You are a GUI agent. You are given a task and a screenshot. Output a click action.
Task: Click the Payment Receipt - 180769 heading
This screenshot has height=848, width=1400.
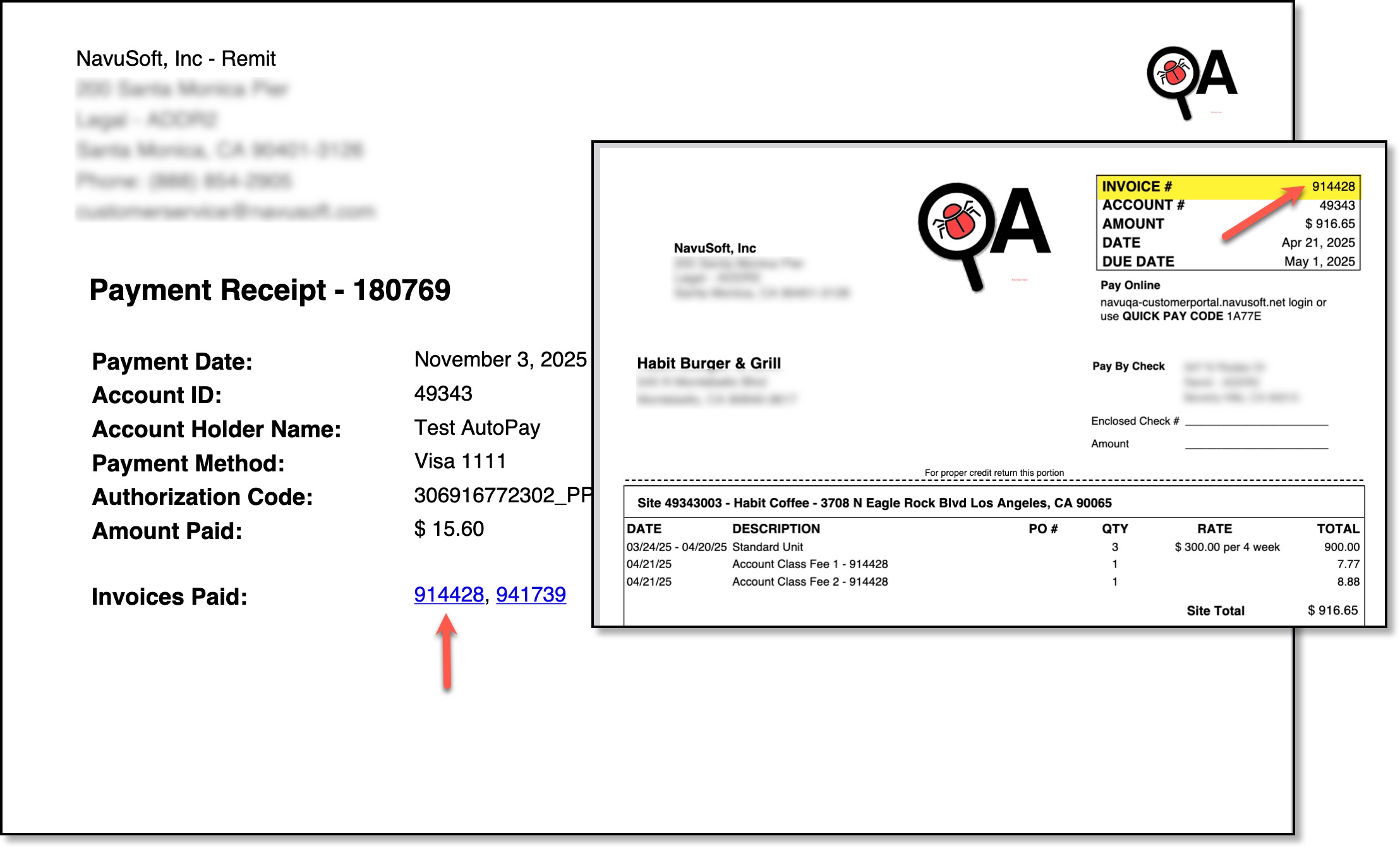[270, 290]
